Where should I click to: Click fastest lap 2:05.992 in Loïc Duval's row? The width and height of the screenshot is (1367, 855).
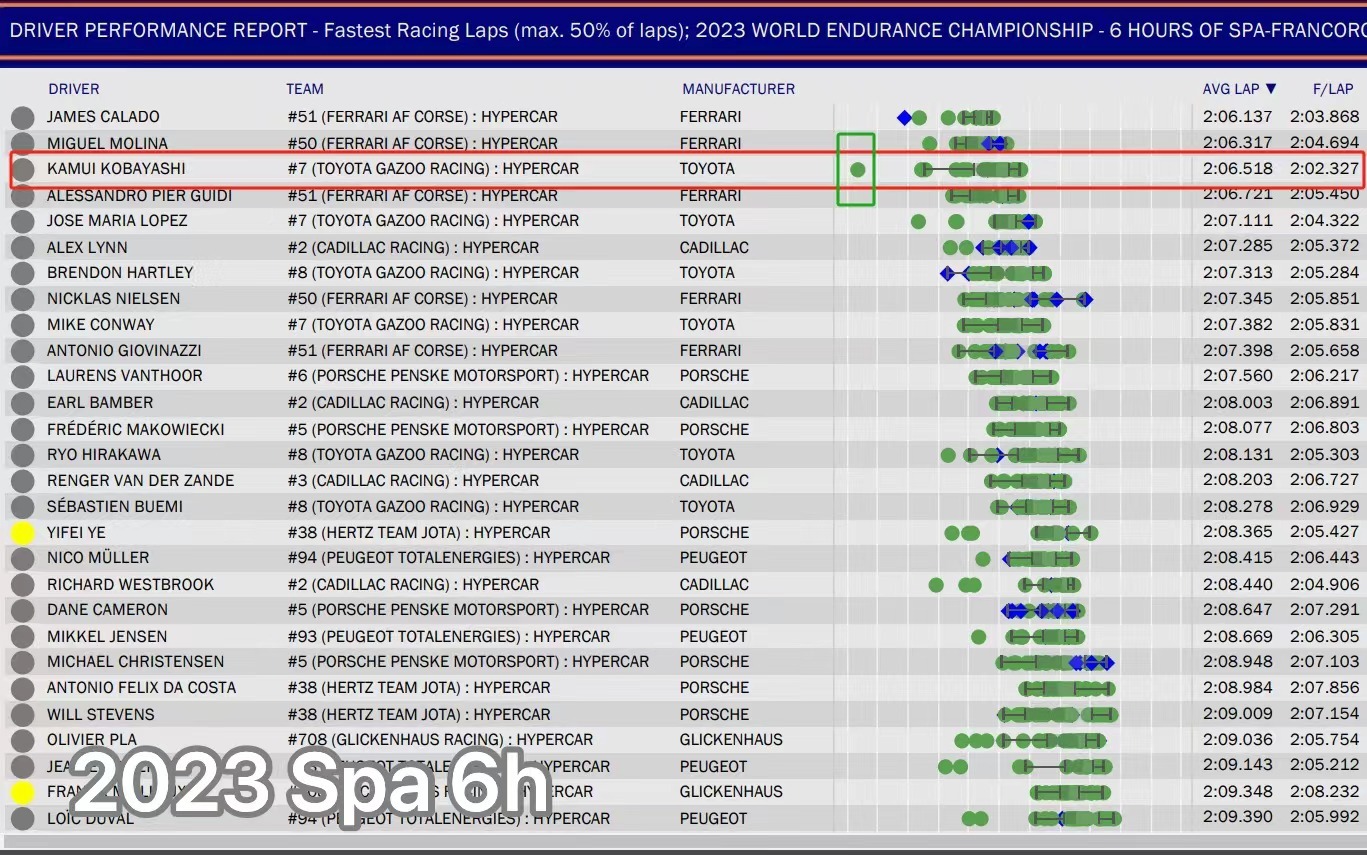click(x=1324, y=817)
